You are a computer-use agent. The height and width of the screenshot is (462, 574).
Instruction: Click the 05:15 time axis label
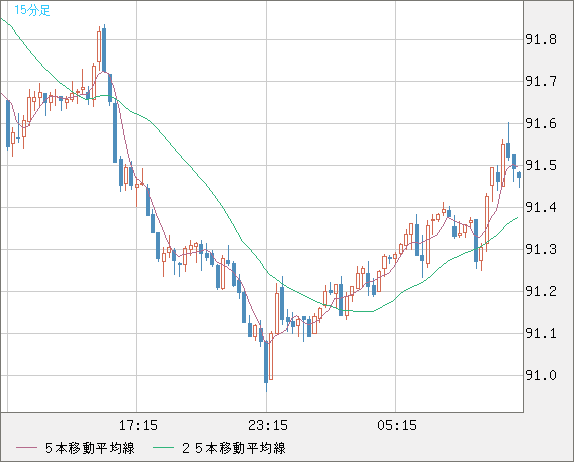tap(397, 425)
